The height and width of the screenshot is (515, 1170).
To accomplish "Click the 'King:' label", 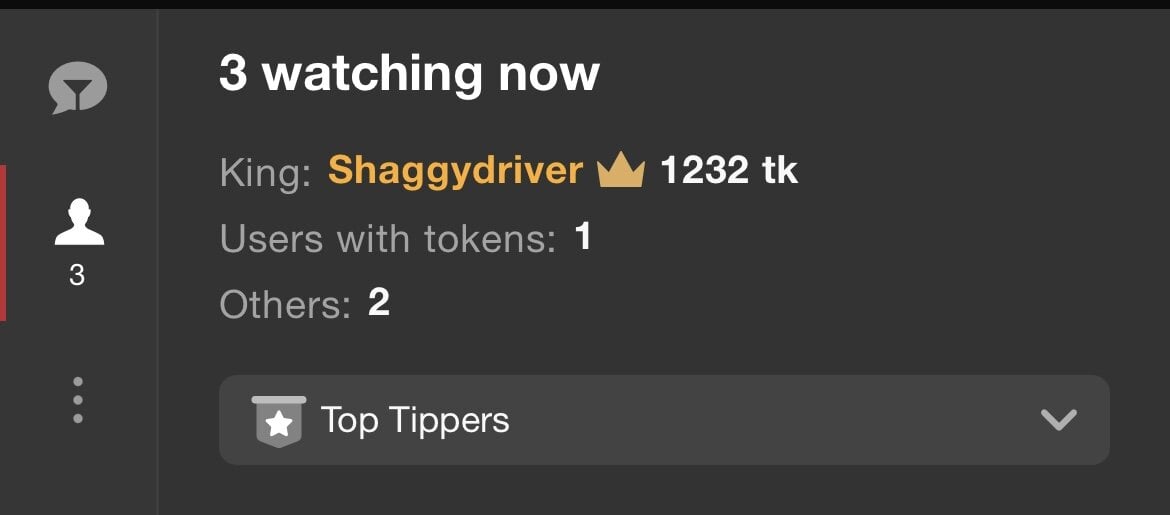I will 265,173.
